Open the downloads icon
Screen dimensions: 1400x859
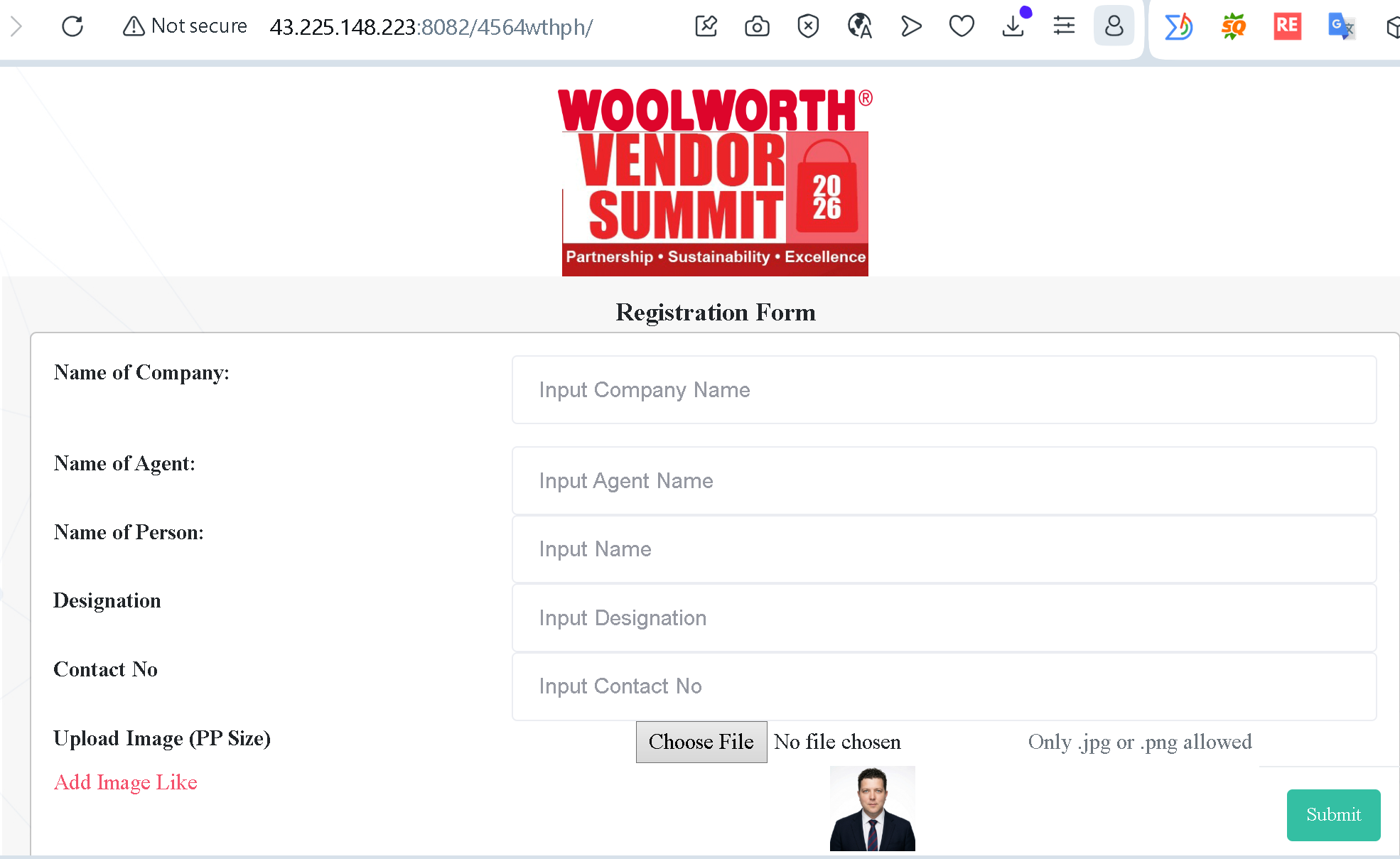pos(1013,26)
